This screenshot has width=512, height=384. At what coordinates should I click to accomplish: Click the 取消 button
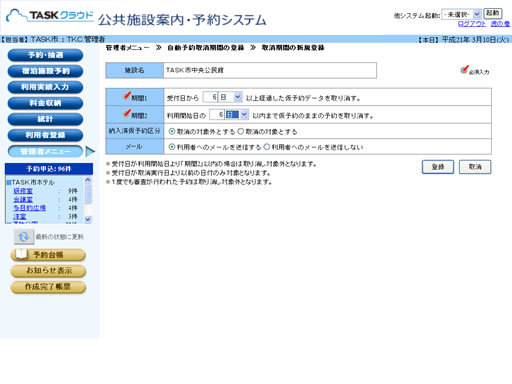(475, 167)
